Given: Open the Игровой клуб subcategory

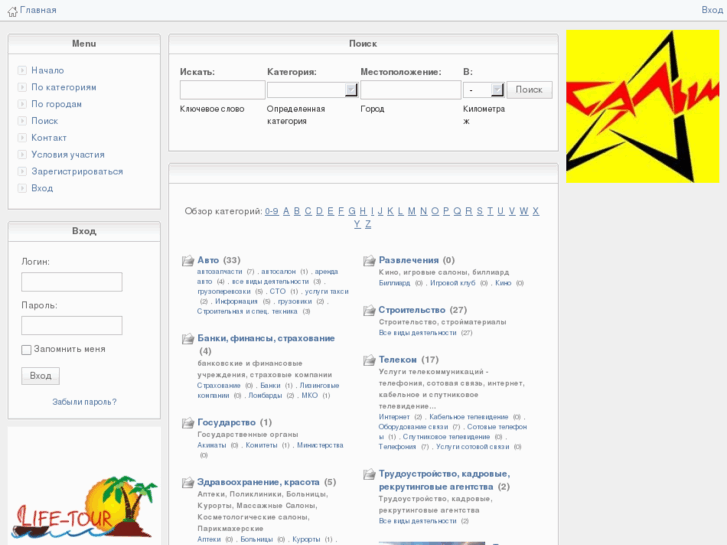Looking at the screenshot, I should [x=453, y=283].
